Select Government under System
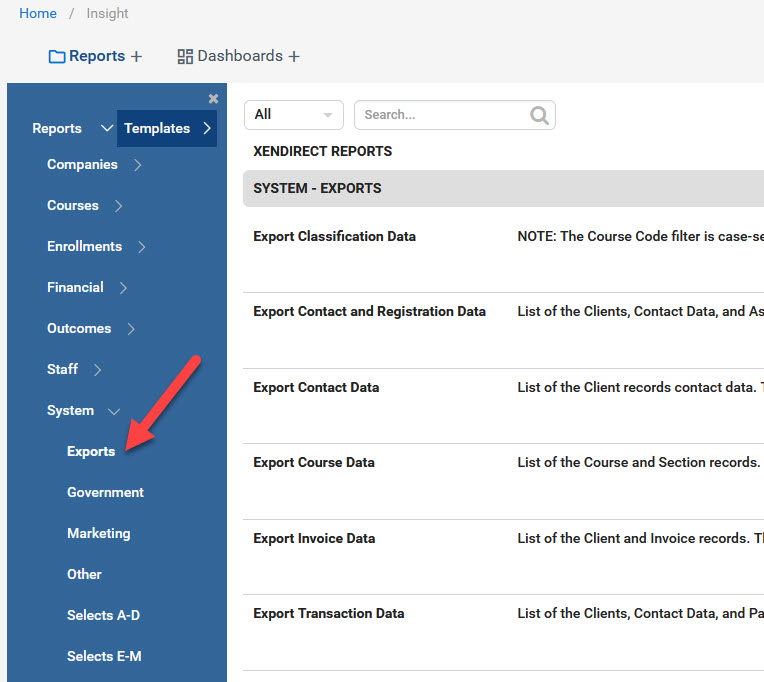 click(105, 493)
